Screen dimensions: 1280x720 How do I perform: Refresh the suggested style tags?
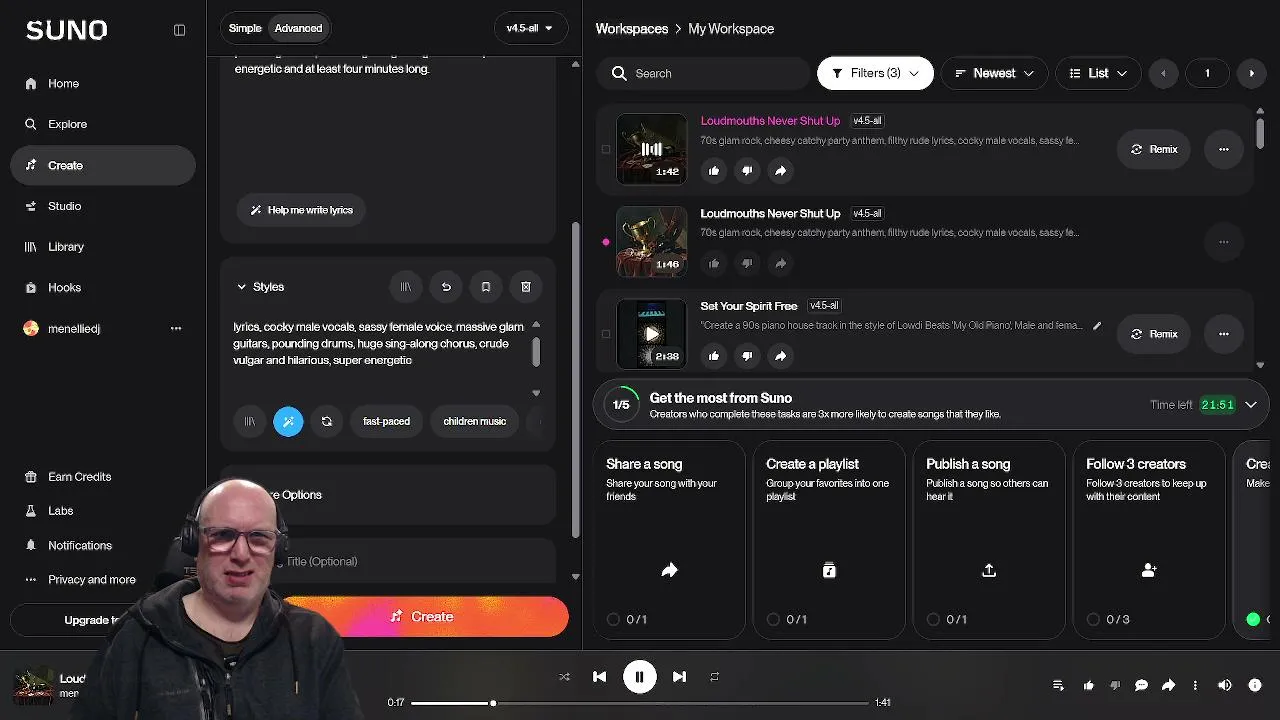(x=326, y=421)
